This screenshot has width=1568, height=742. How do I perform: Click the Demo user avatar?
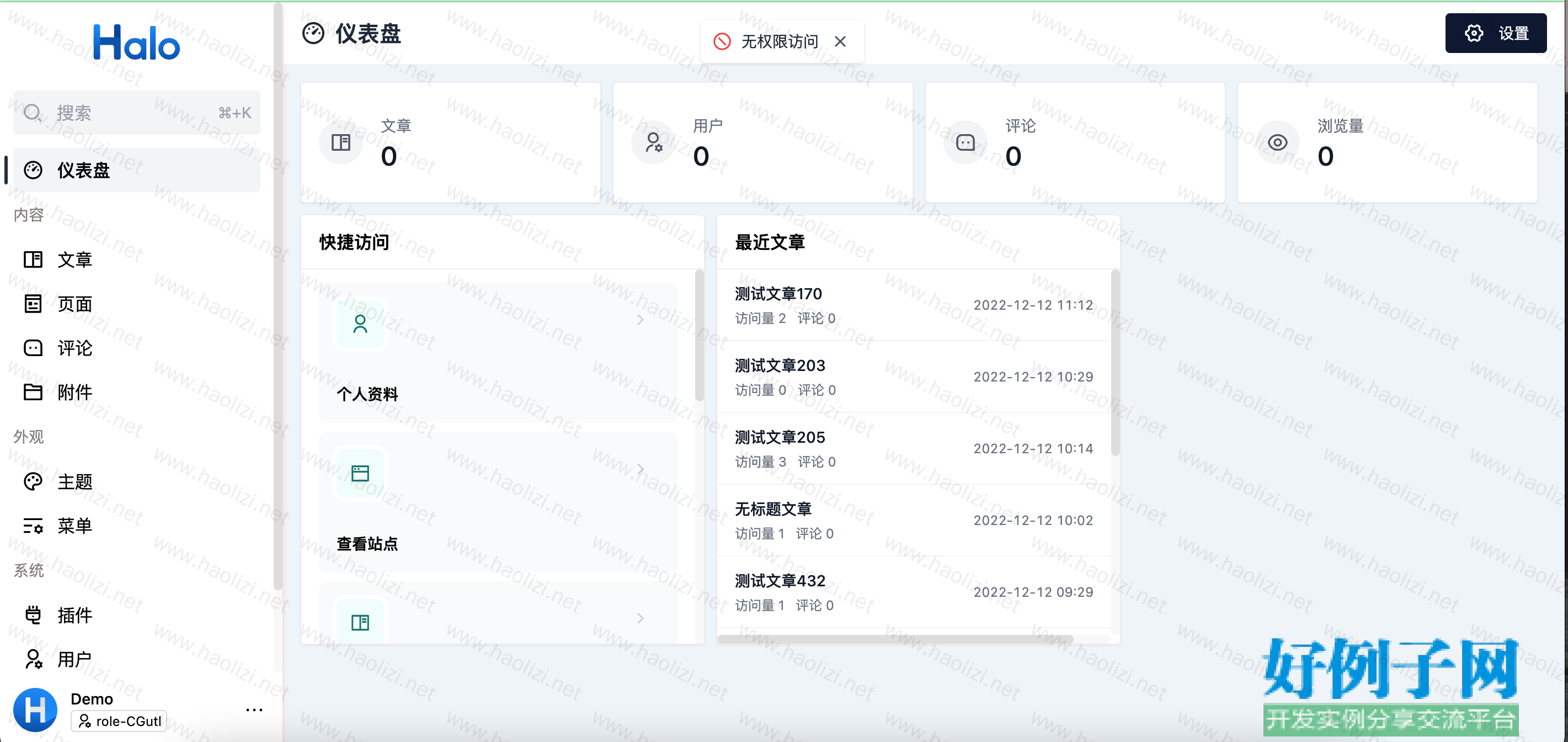[35, 710]
